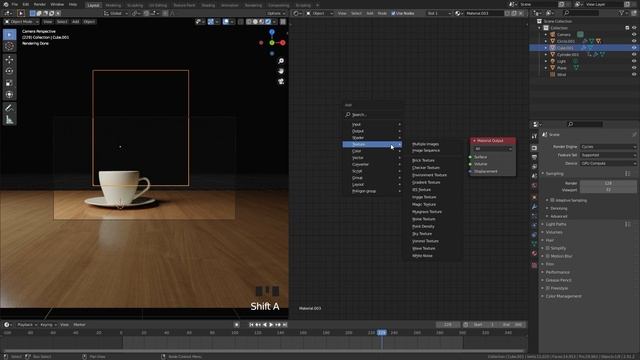Click the Blender logo icon
The width and height of the screenshot is (640, 360).
6,4
